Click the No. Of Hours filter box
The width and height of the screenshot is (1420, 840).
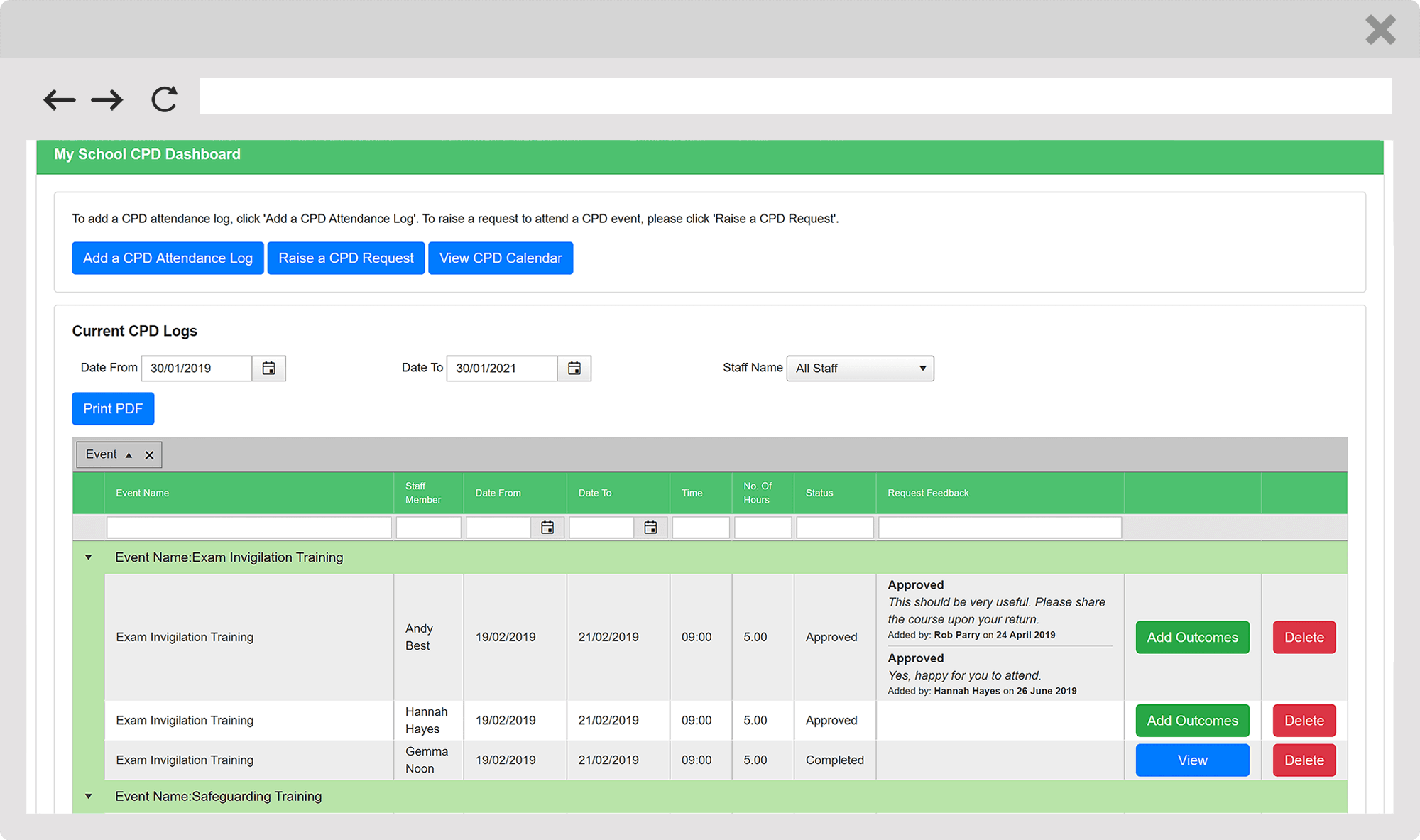click(763, 528)
